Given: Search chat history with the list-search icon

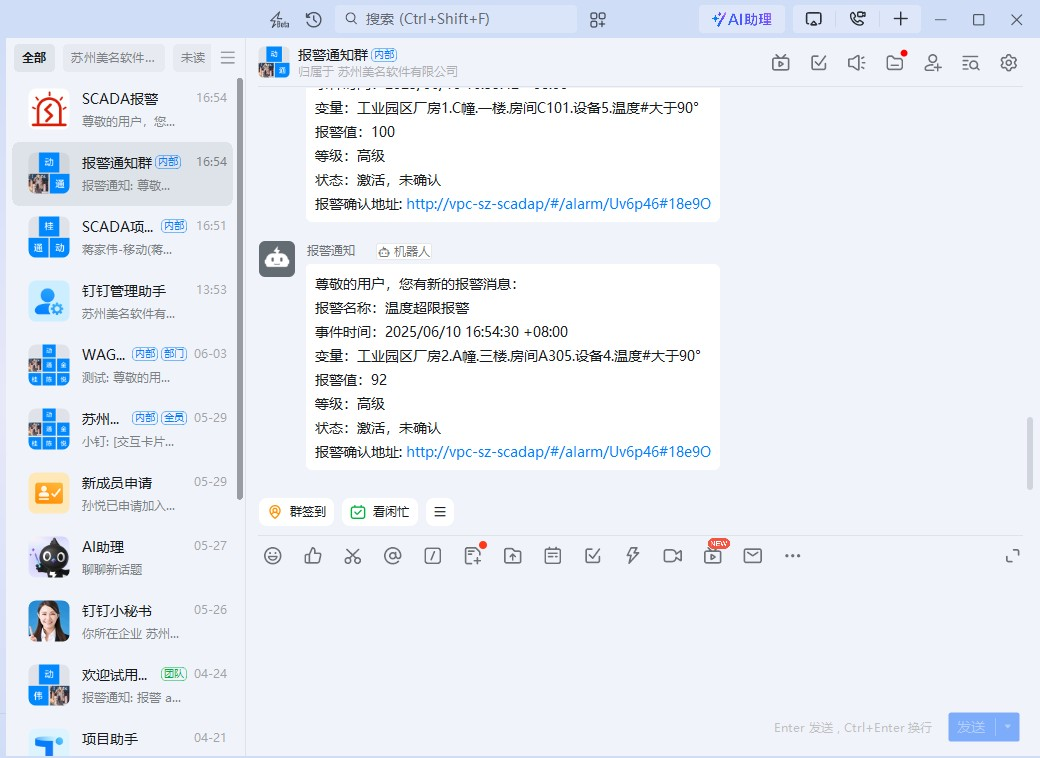Looking at the screenshot, I should tap(970, 63).
